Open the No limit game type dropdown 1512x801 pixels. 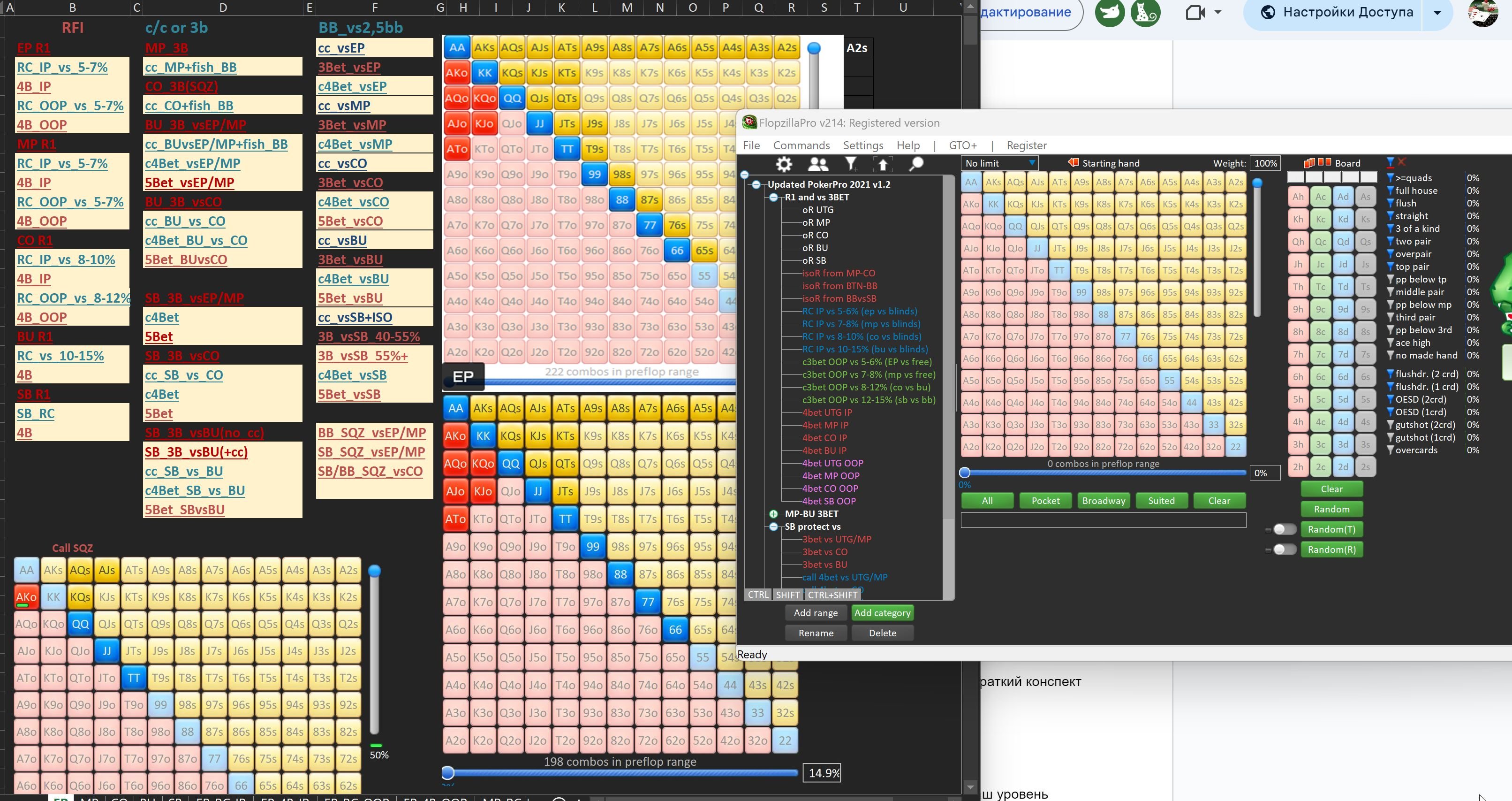click(x=999, y=163)
